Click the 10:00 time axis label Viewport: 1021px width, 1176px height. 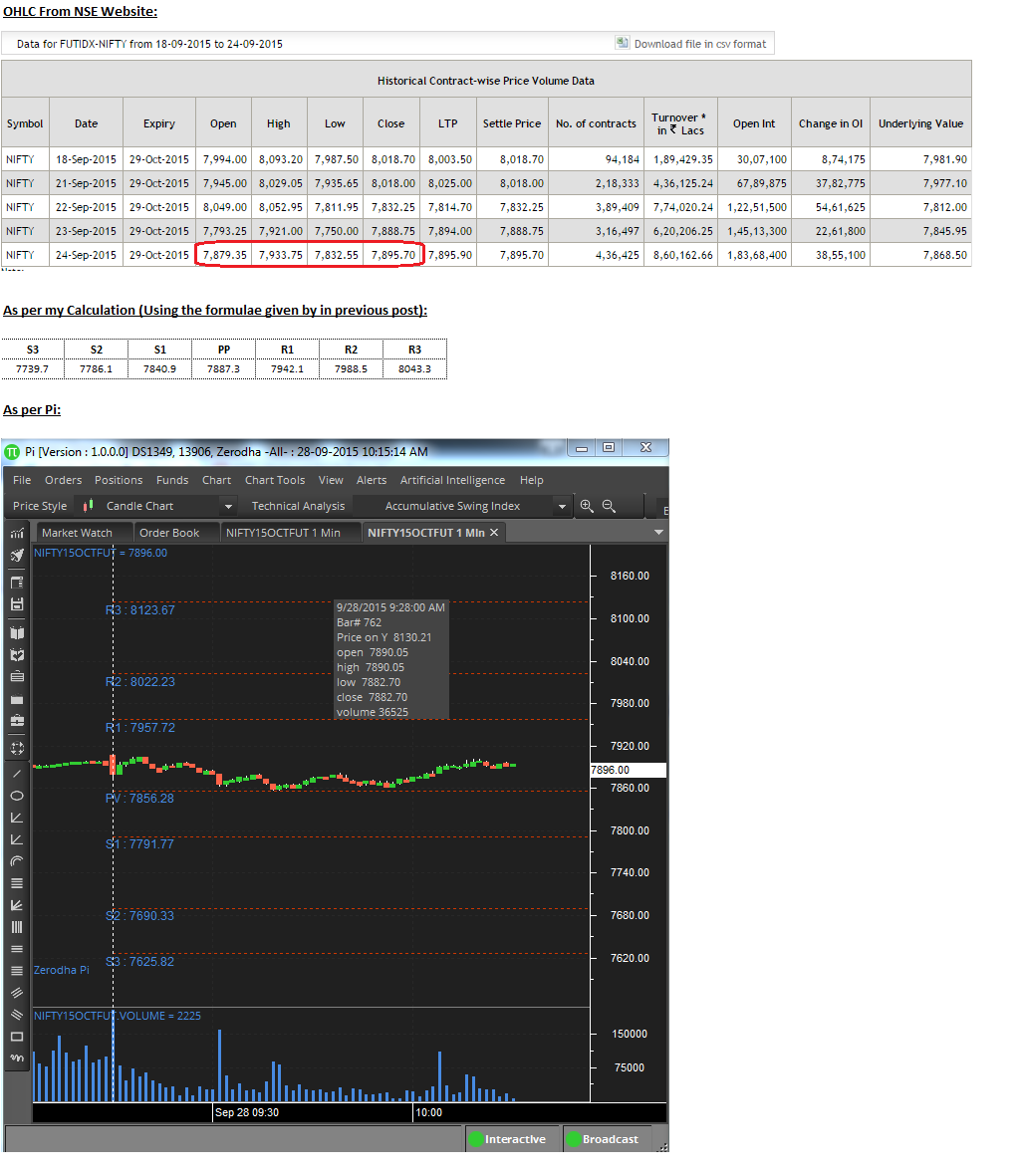pyautogui.click(x=429, y=1112)
